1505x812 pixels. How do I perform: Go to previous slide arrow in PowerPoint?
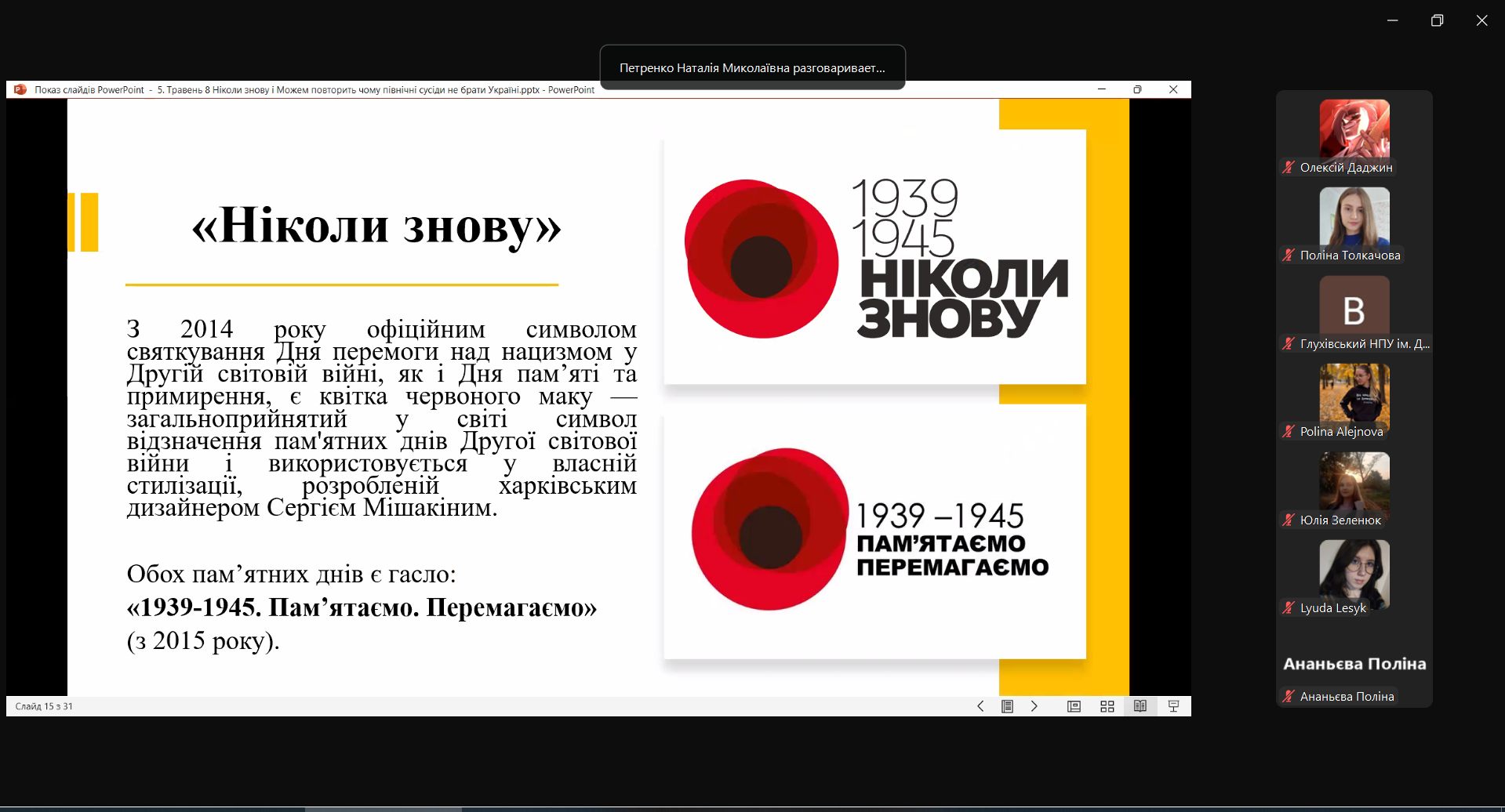[x=980, y=706]
